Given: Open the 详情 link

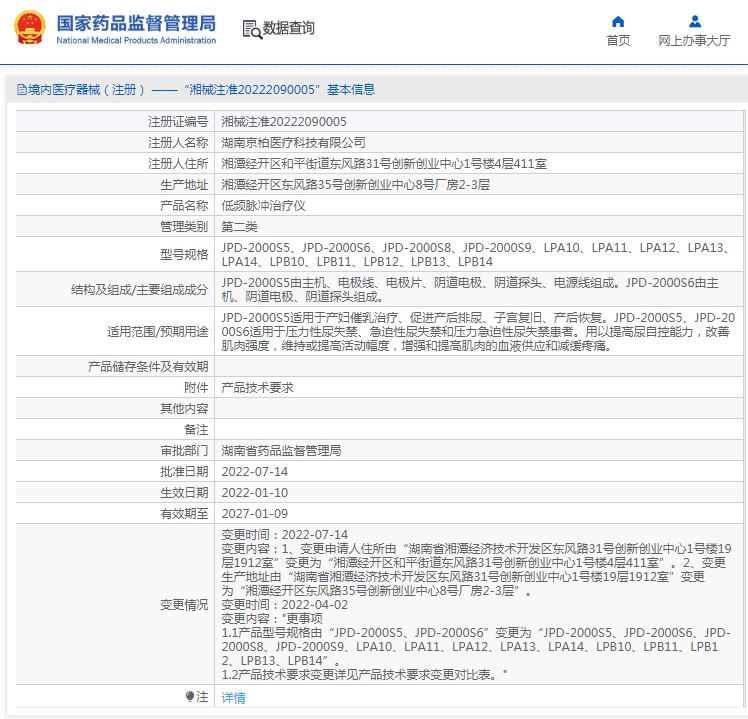Looking at the screenshot, I should [x=233, y=698].
